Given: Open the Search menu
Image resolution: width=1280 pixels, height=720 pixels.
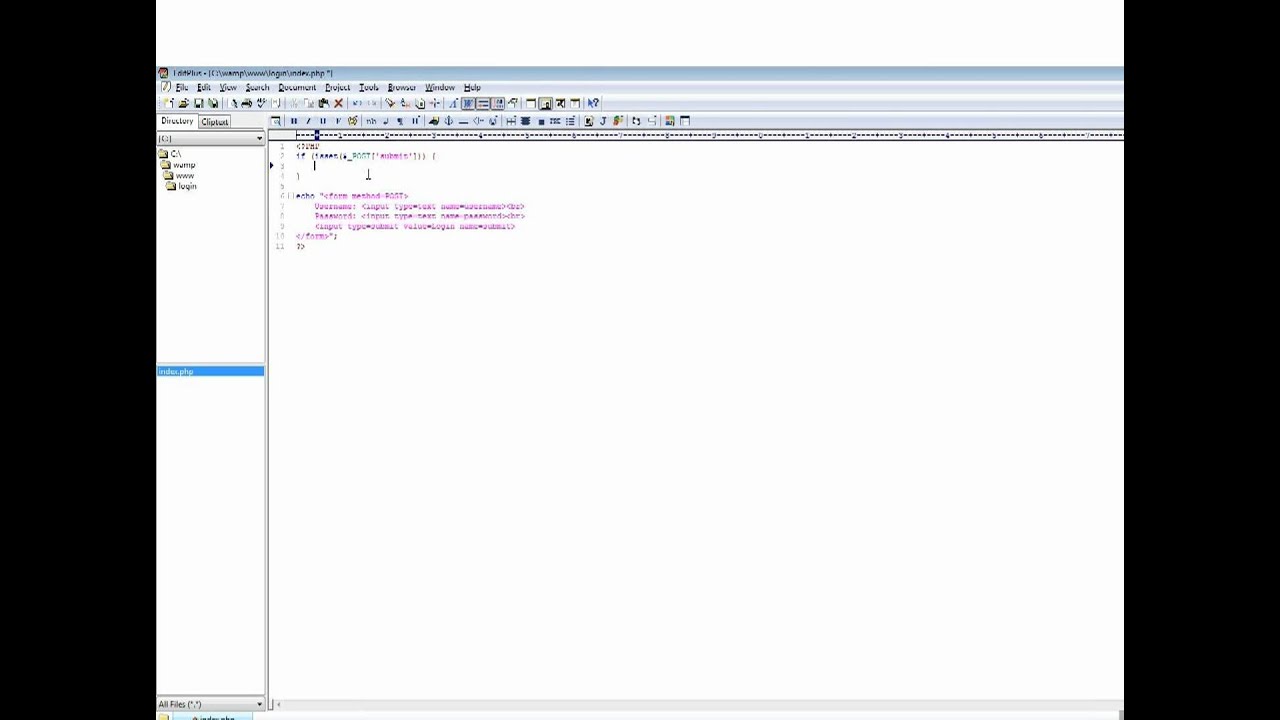Looking at the screenshot, I should point(258,87).
